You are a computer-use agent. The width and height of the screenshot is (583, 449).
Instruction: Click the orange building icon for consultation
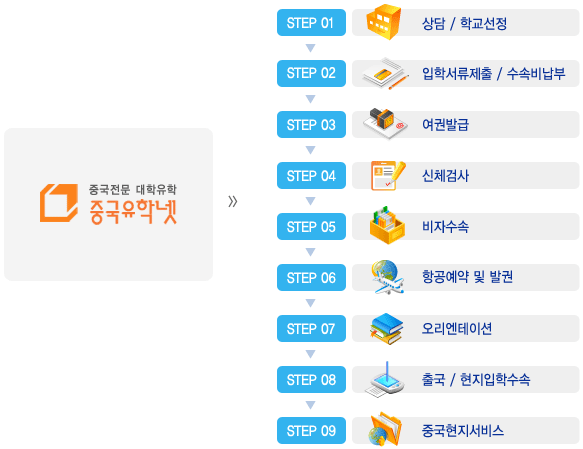point(383,22)
